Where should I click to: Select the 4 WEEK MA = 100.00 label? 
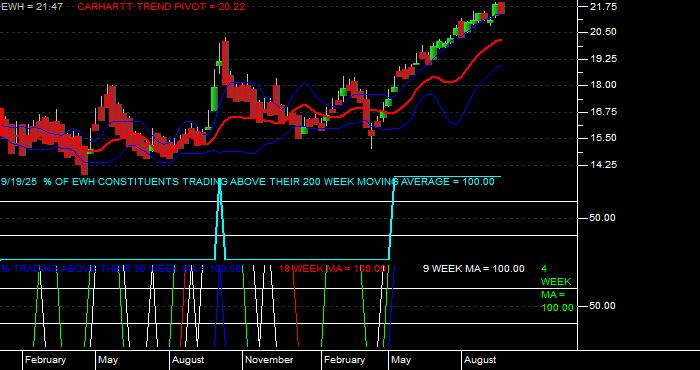pos(557,288)
